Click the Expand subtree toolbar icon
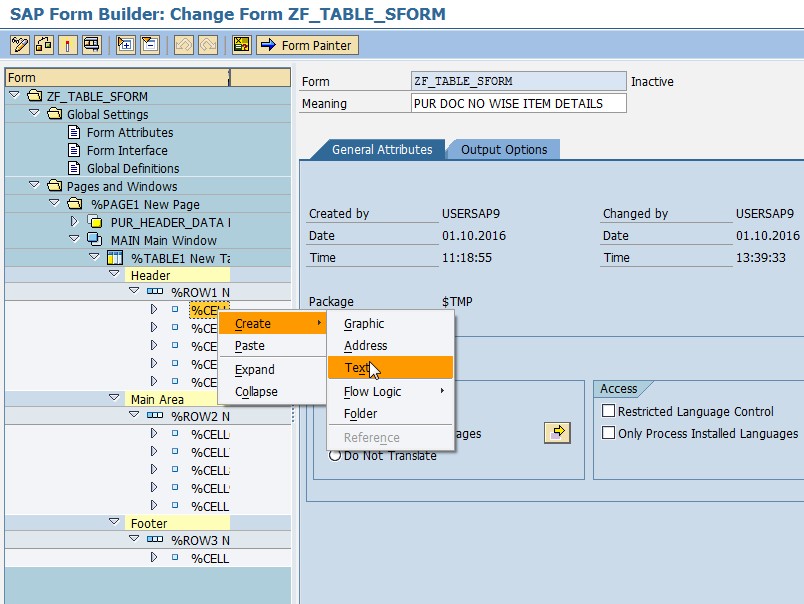The image size is (804, 604). (126, 45)
